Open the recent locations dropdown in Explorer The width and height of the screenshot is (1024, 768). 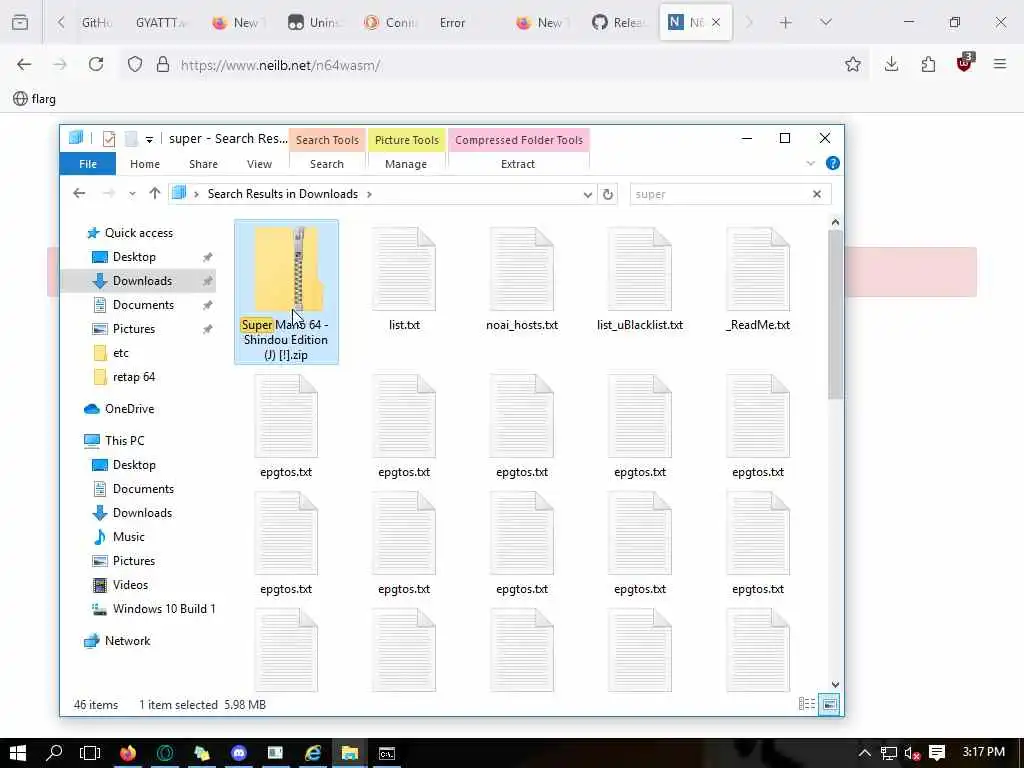[132, 194]
